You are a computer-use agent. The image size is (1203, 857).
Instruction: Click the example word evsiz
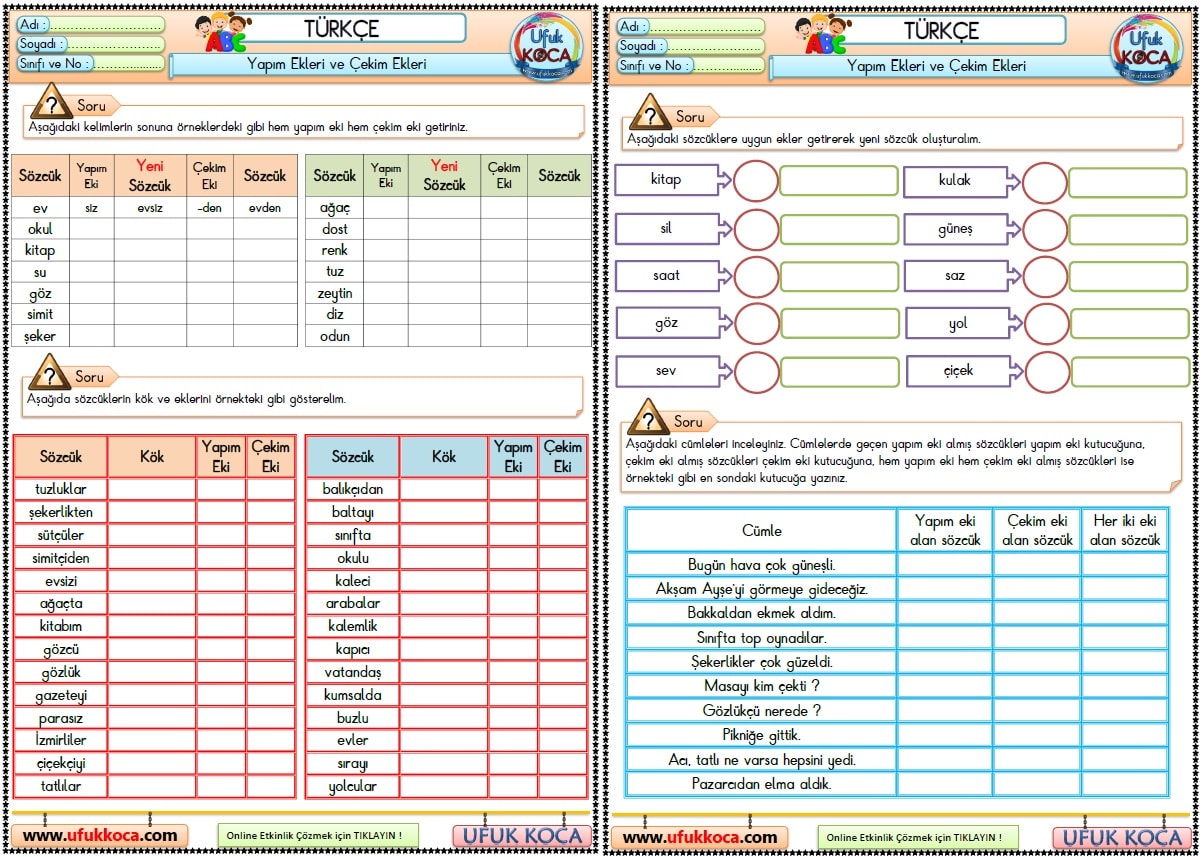tap(150, 208)
